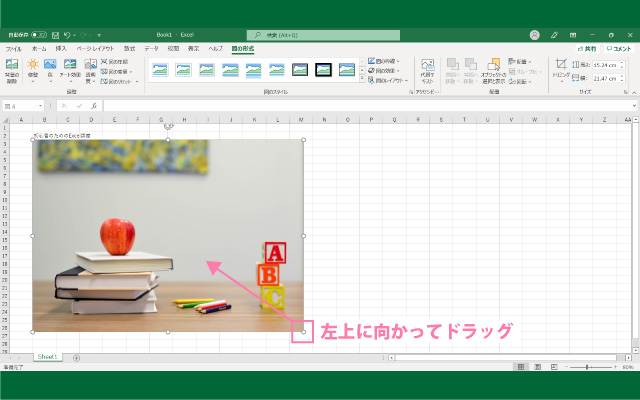Increase the height value using the spinner up arrow
The image size is (640, 400).
[x=622, y=63]
